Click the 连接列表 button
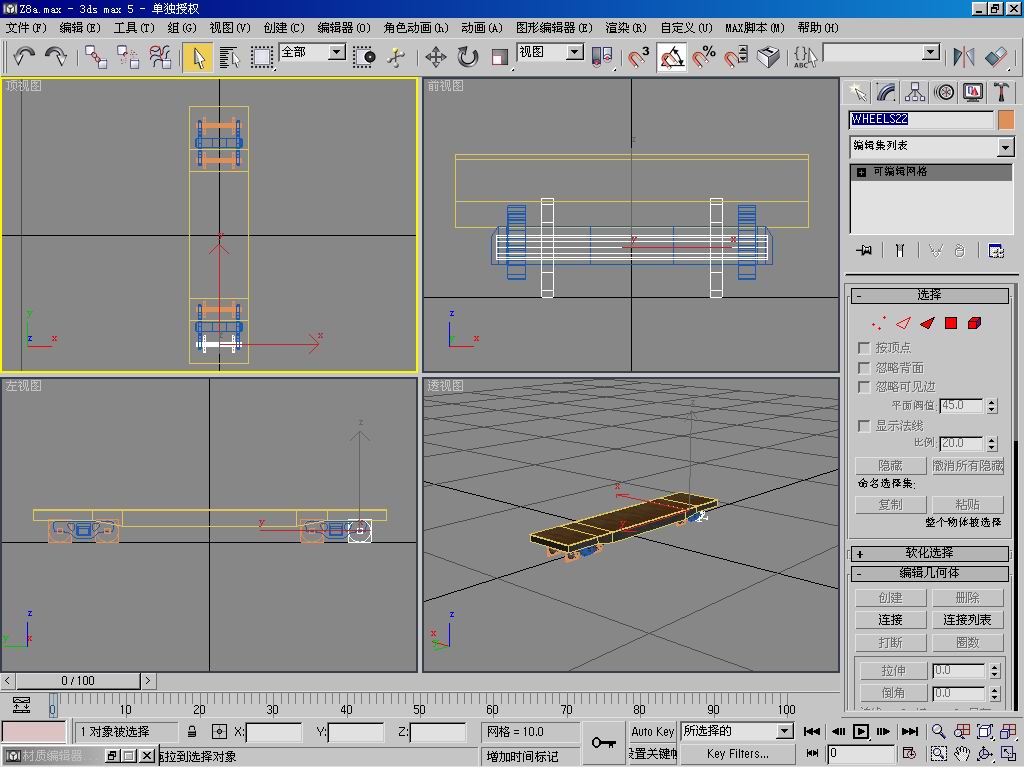The height and width of the screenshot is (768, 1024). [x=967, y=620]
